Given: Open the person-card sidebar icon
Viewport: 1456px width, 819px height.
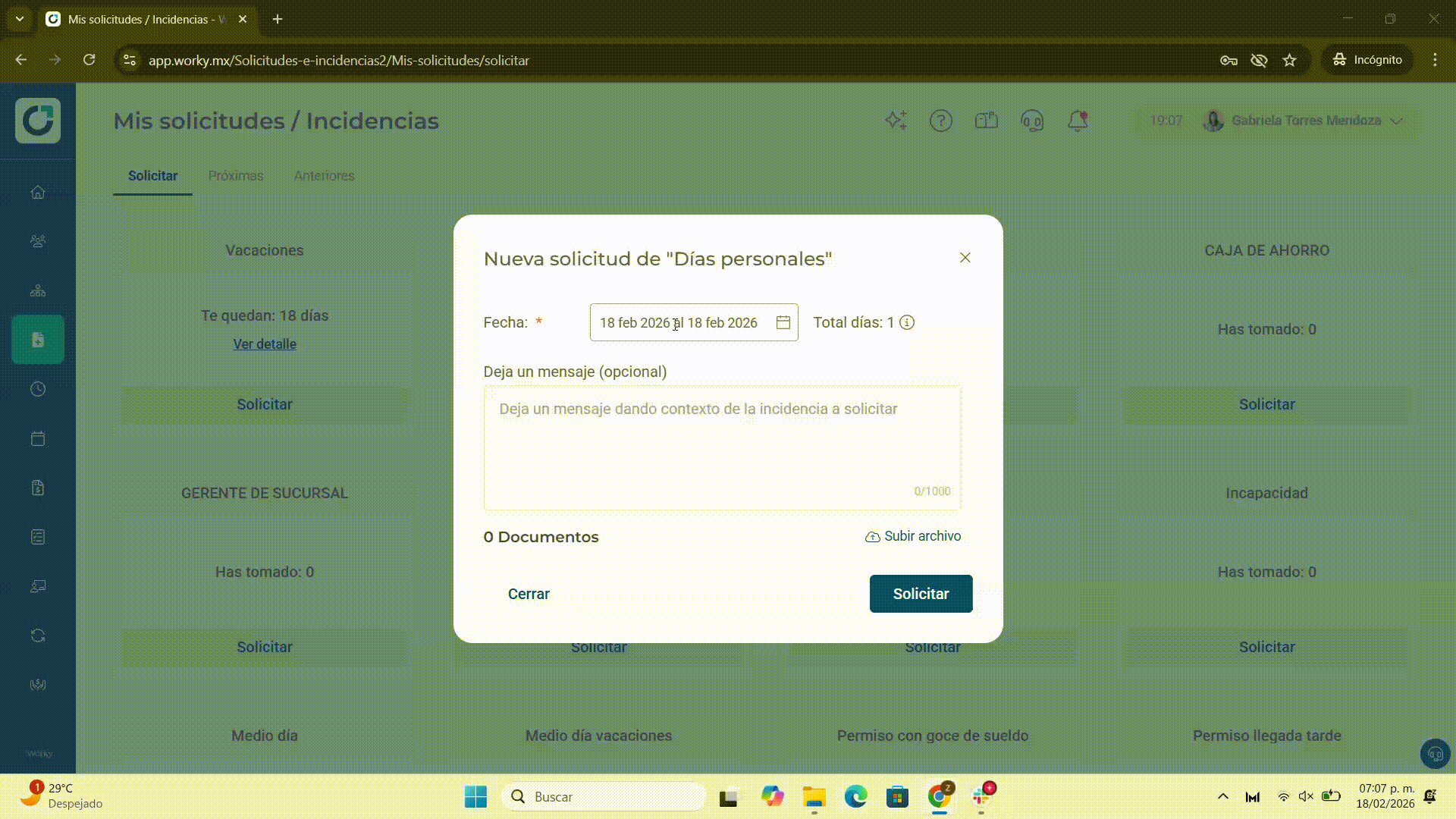Looking at the screenshot, I should tap(38, 586).
